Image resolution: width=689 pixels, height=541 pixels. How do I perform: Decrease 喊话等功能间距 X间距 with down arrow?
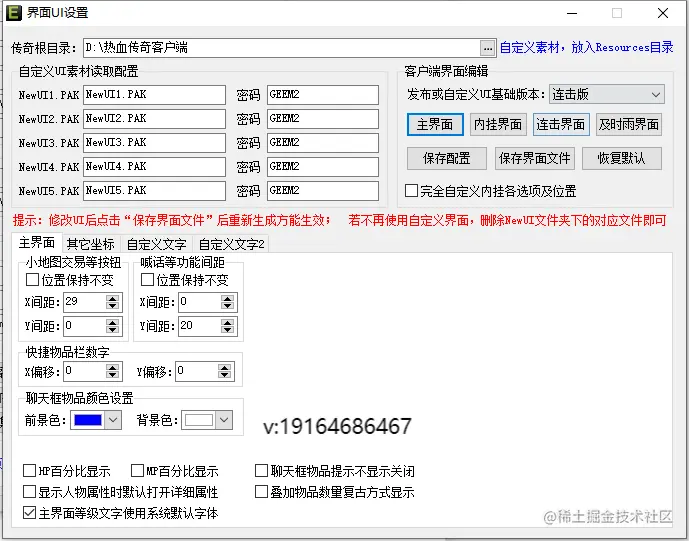point(227,306)
